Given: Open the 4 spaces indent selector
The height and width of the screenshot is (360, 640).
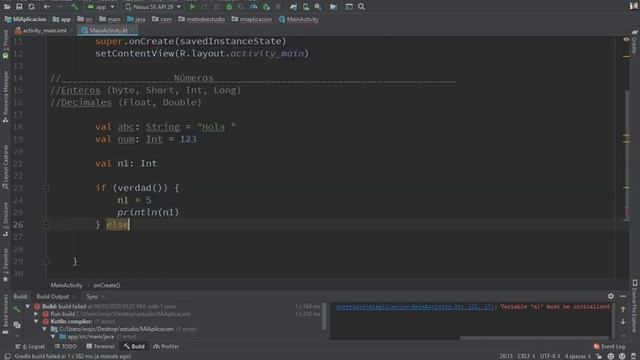Looking at the screenshot, I should pyautogui.click(x=577, y=356).
